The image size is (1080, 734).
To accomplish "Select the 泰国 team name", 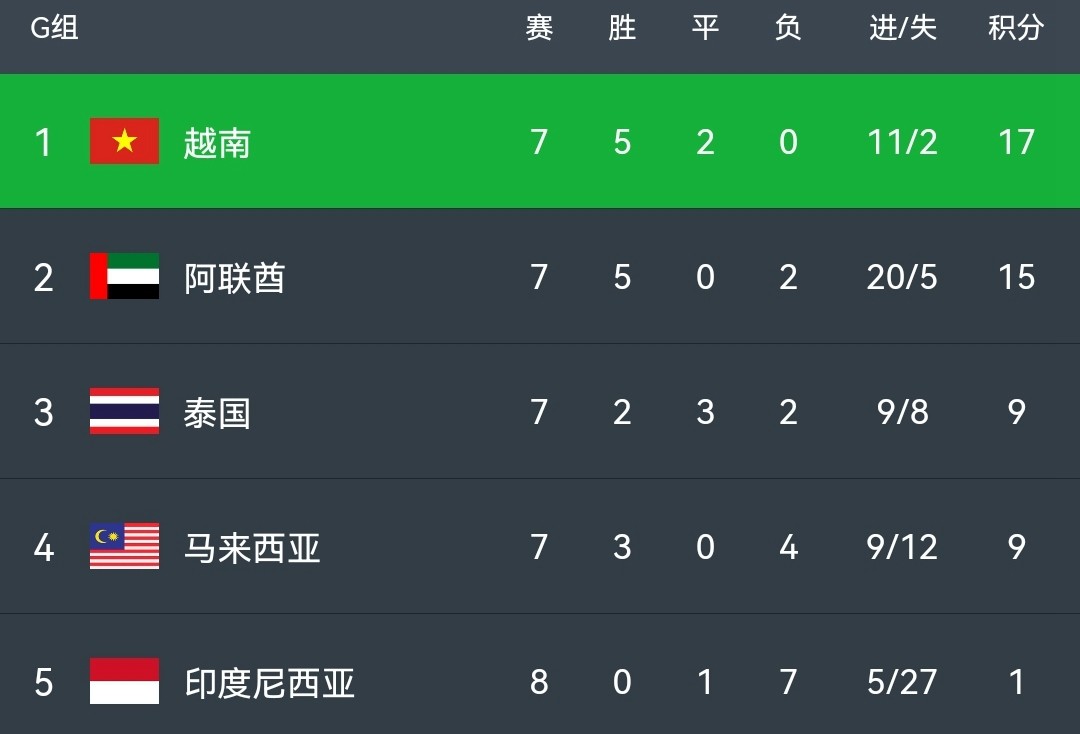I will click(217, 413).
